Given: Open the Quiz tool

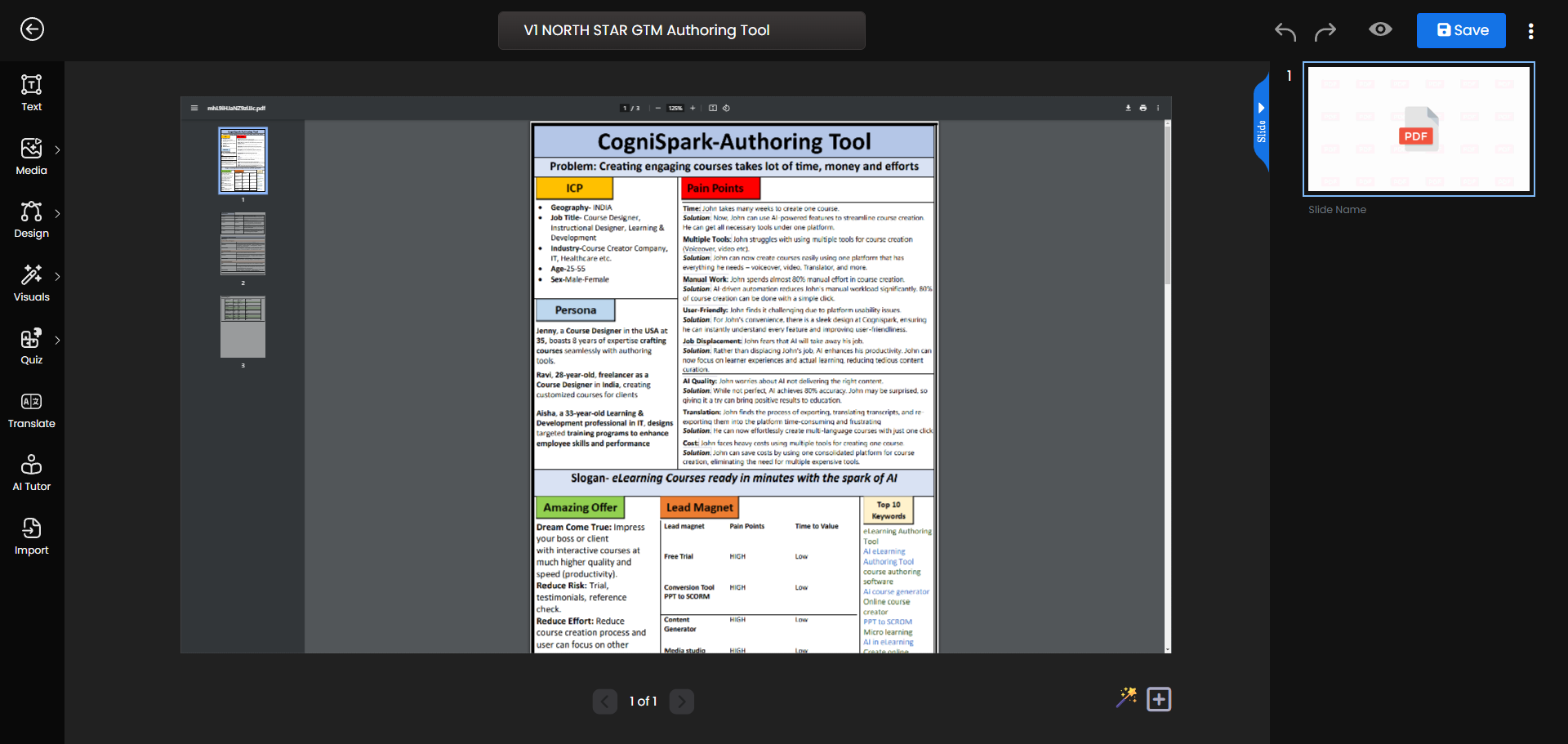Looking at the screenshot, I should click(32, 345).
